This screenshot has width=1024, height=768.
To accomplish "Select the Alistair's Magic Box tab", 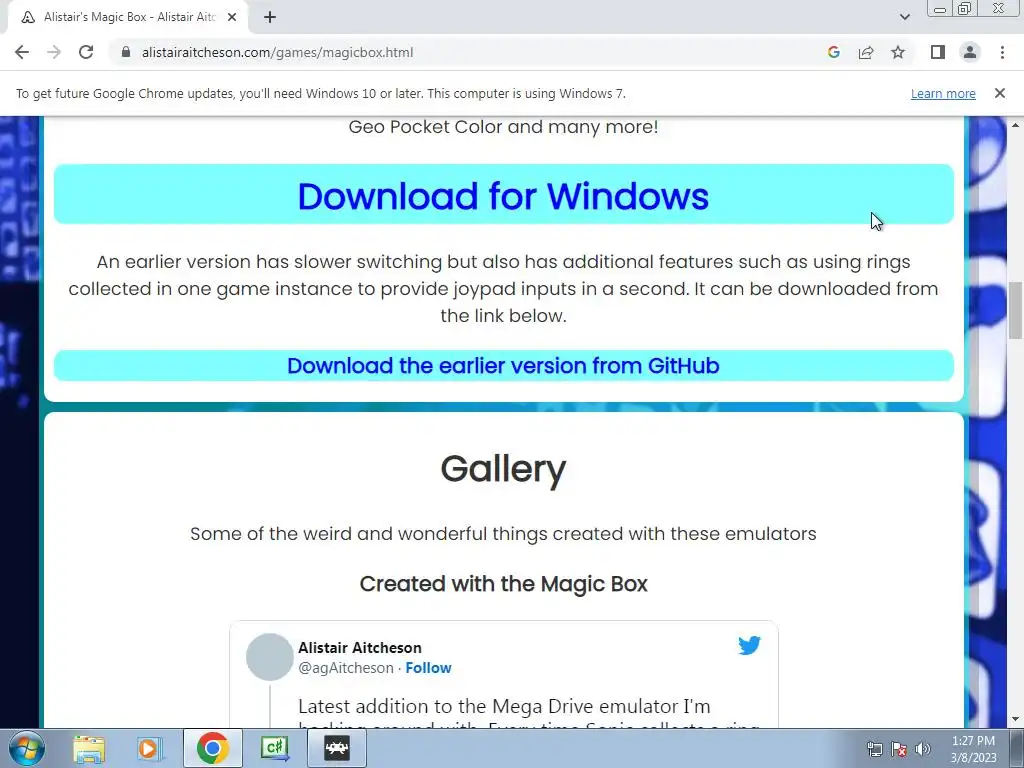I will 128,17.
